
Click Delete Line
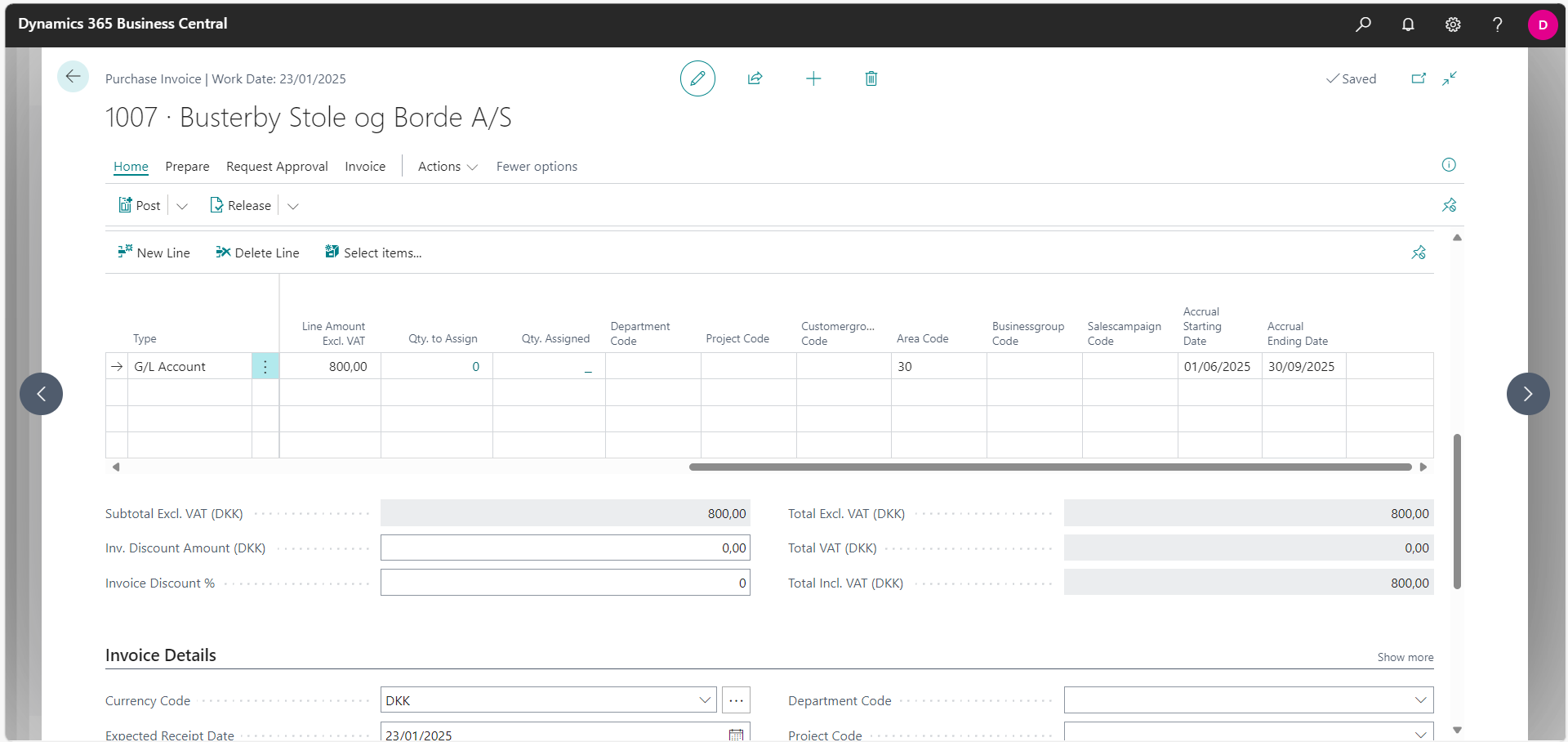coord(257,253)
